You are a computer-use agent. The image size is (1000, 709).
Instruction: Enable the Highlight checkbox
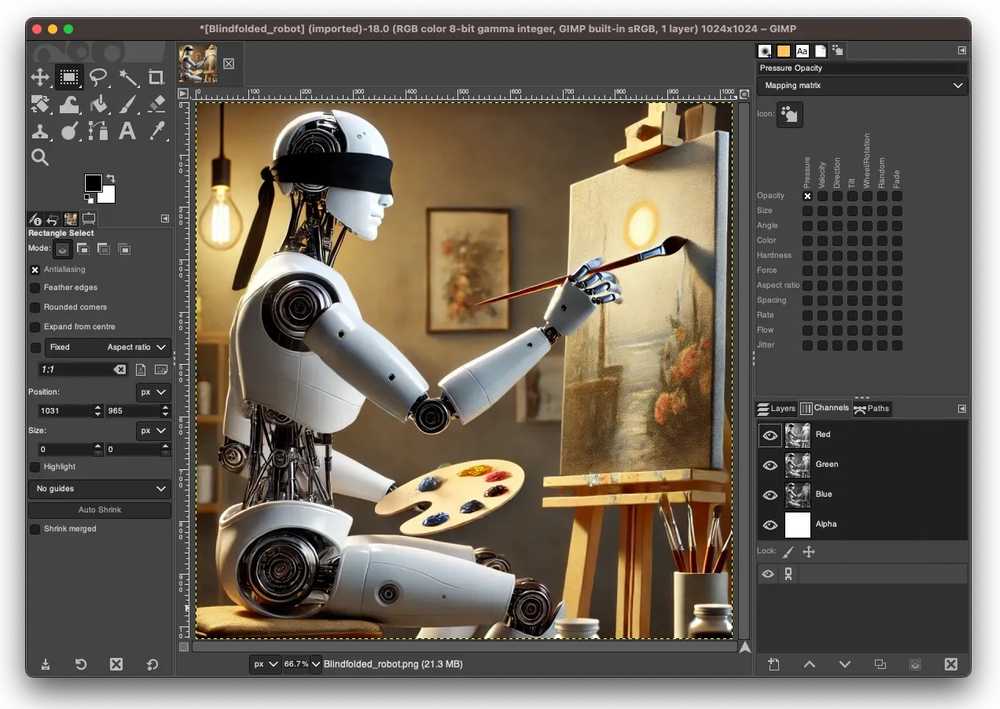pos(35,467)
